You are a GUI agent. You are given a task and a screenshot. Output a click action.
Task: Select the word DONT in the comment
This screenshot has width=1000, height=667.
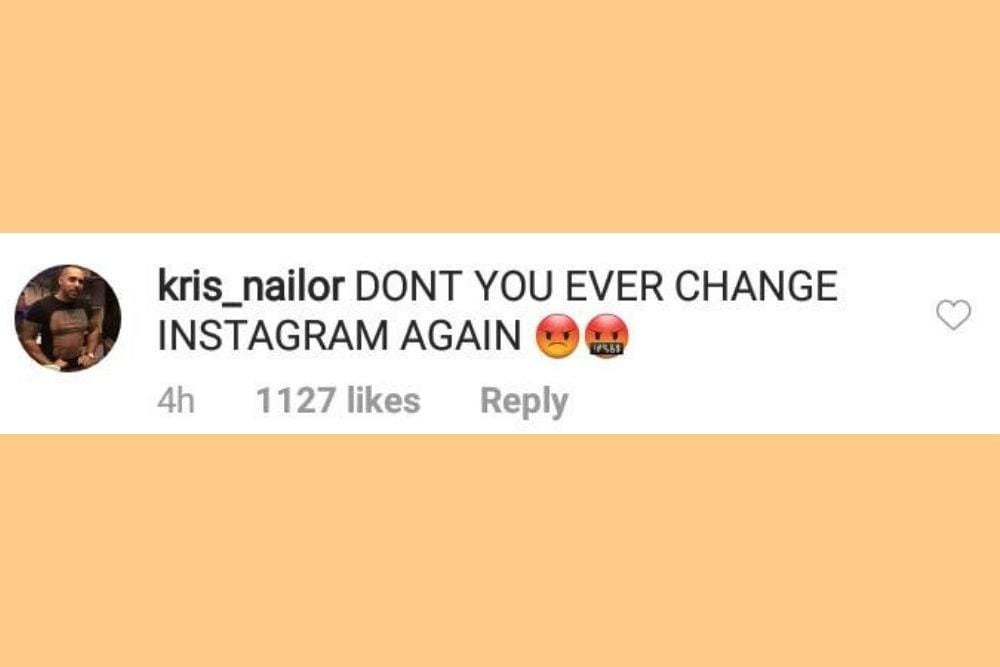[x=406, y=287]
